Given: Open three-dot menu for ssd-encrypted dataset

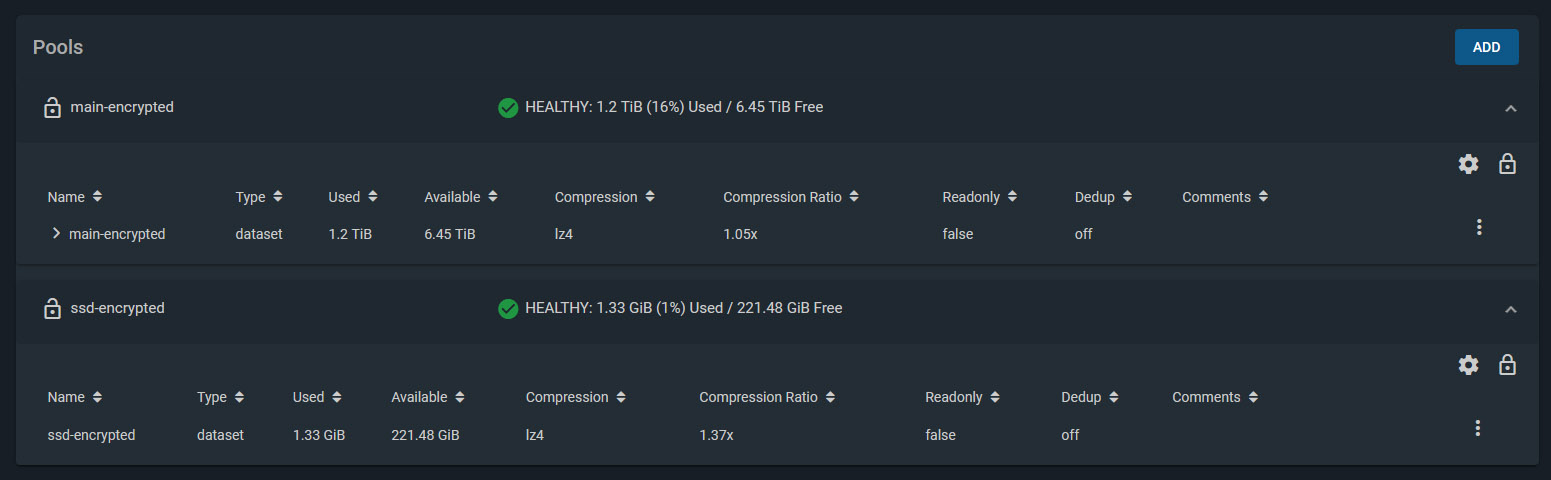Looking at the screenshot, I should tap(1477, 428).
